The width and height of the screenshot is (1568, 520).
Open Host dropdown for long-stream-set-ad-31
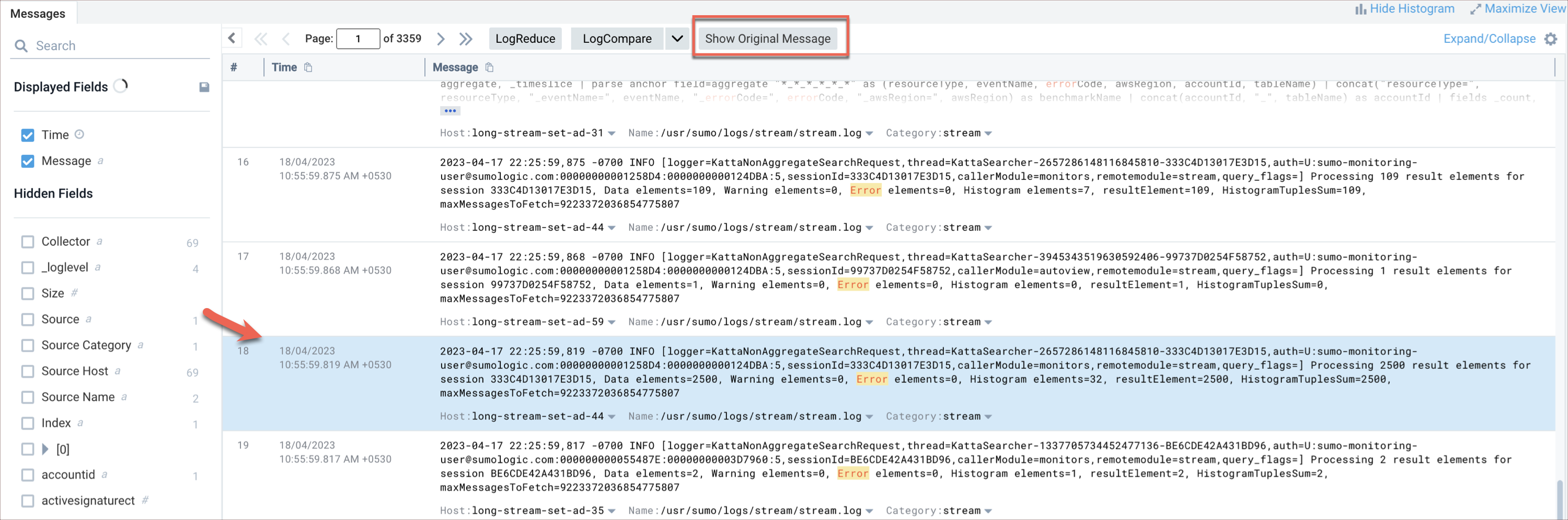pos(612,133)
